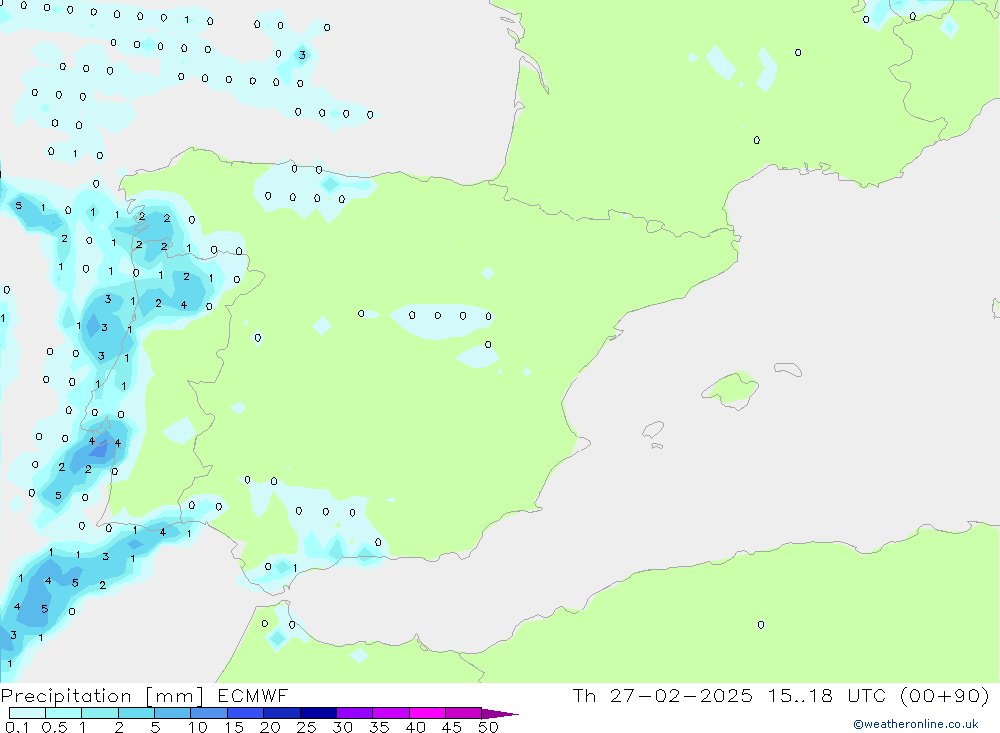Image resolution: width=1000 pixels, height=733 pixels.
Task: Click the purple swatch between 35 and 40
Action: coord(390,713)
